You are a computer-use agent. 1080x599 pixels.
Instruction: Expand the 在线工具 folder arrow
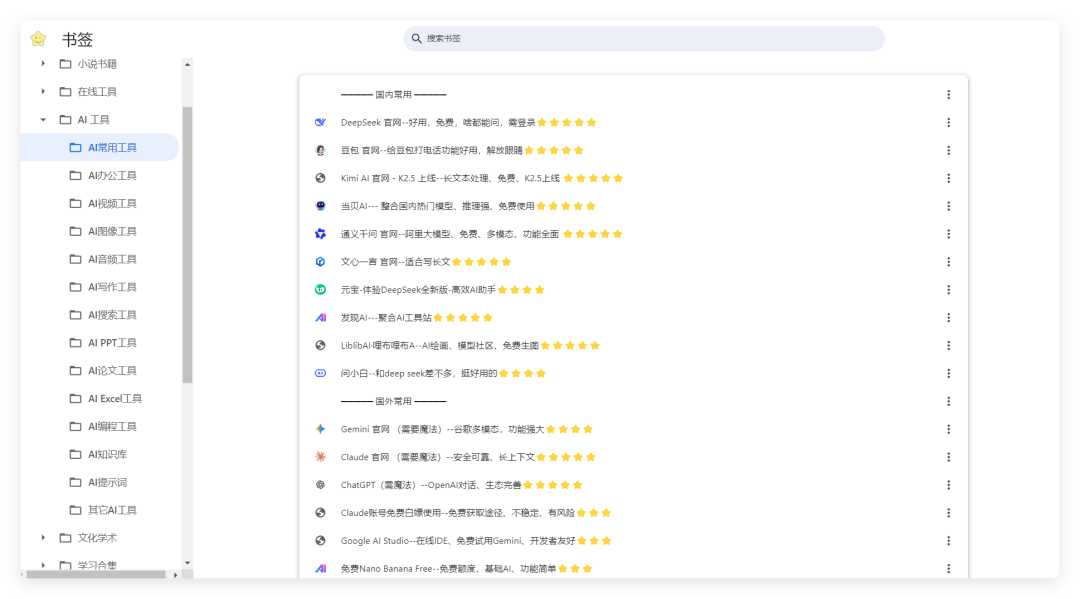point(43,92)
